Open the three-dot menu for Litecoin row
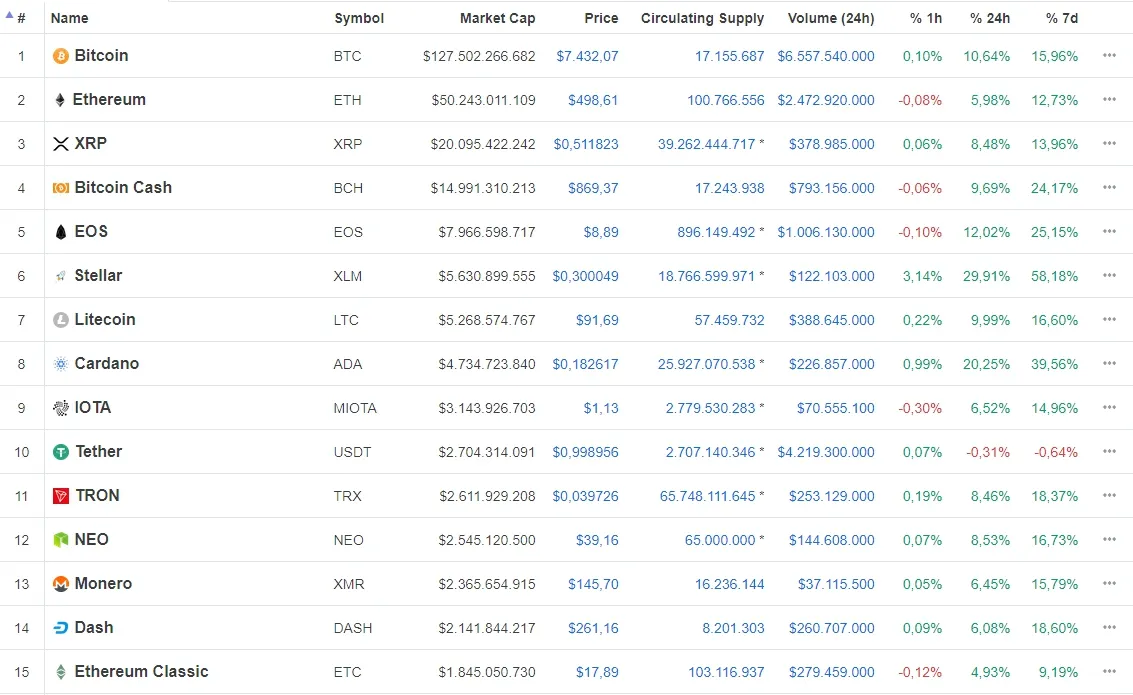The width and height of the screenshot is (1133, 695). click(x=1109, y=319)
